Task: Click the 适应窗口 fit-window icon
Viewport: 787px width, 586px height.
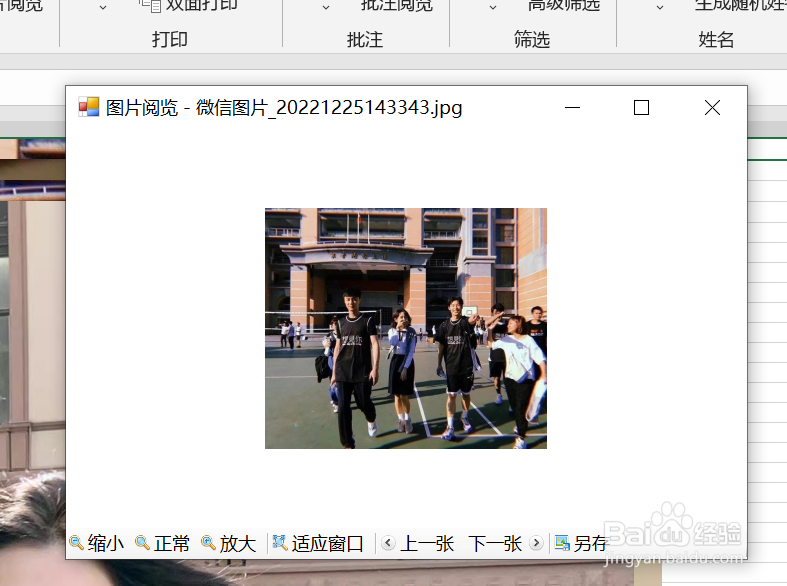Action: point(280,543)
